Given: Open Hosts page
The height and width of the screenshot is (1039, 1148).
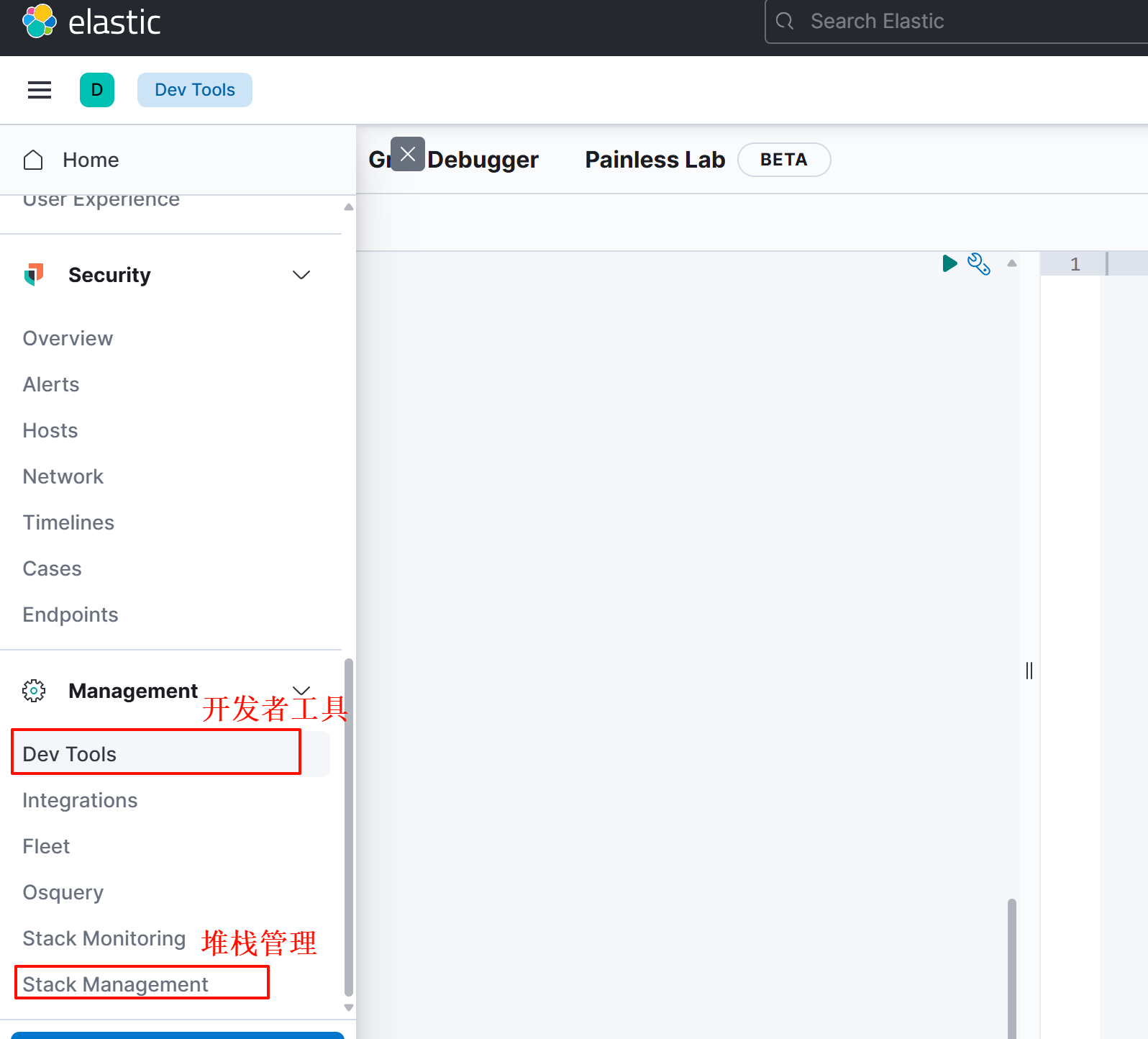Looking at the screenshot, I should pyautogui.click(x=50, y=430).
